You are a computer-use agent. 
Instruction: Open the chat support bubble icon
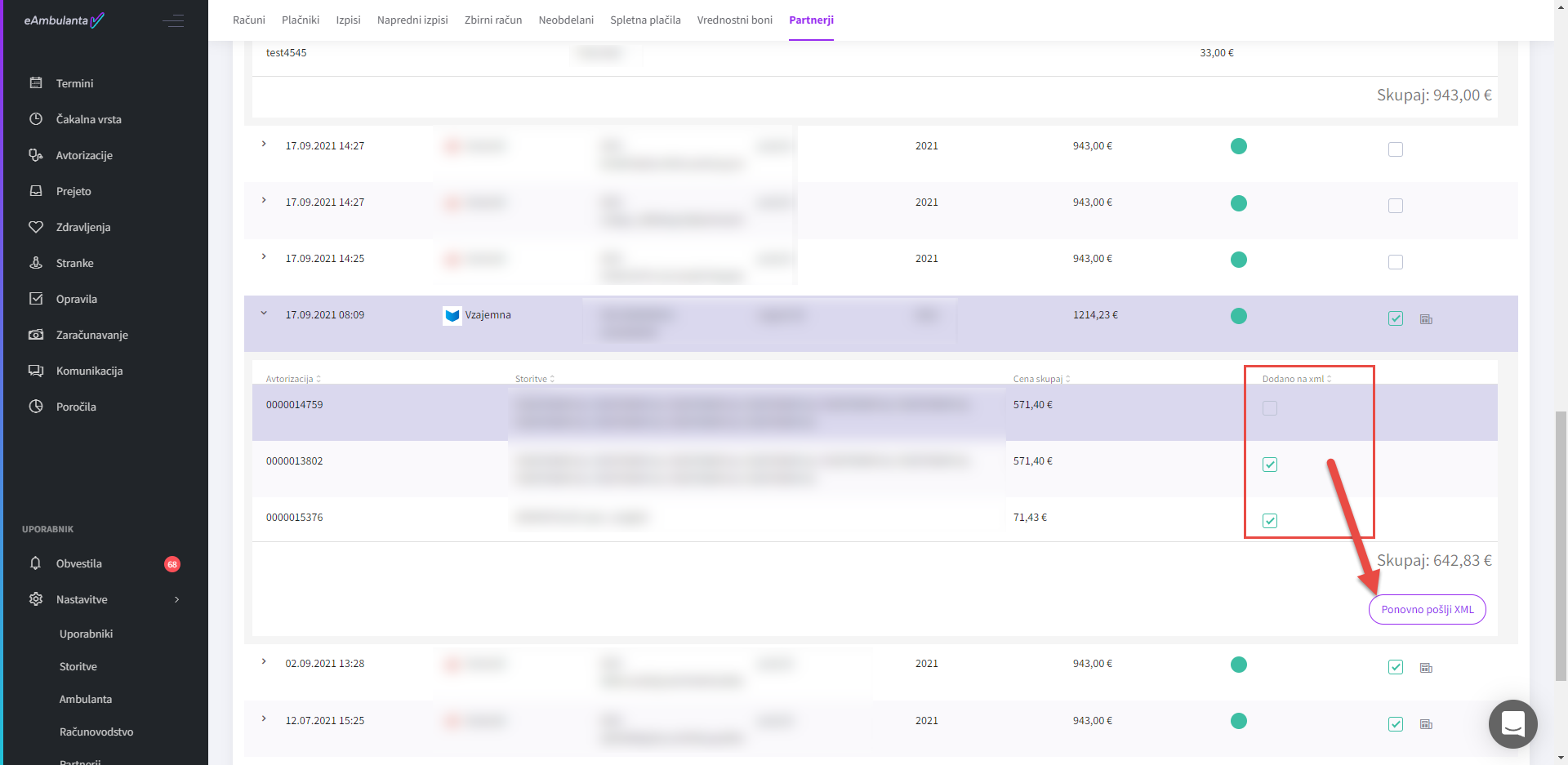pos(1512,723)
